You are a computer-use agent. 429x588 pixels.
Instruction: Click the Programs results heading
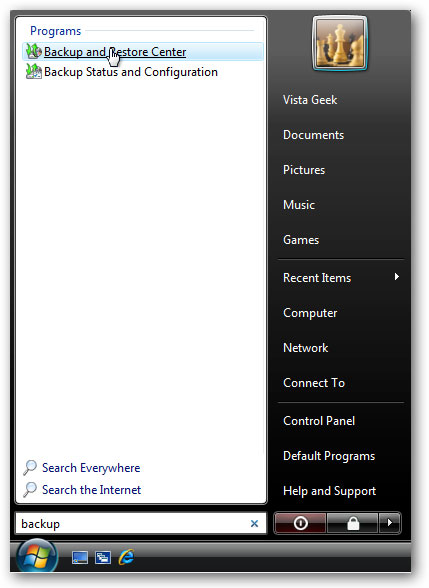tap(55, 31)
